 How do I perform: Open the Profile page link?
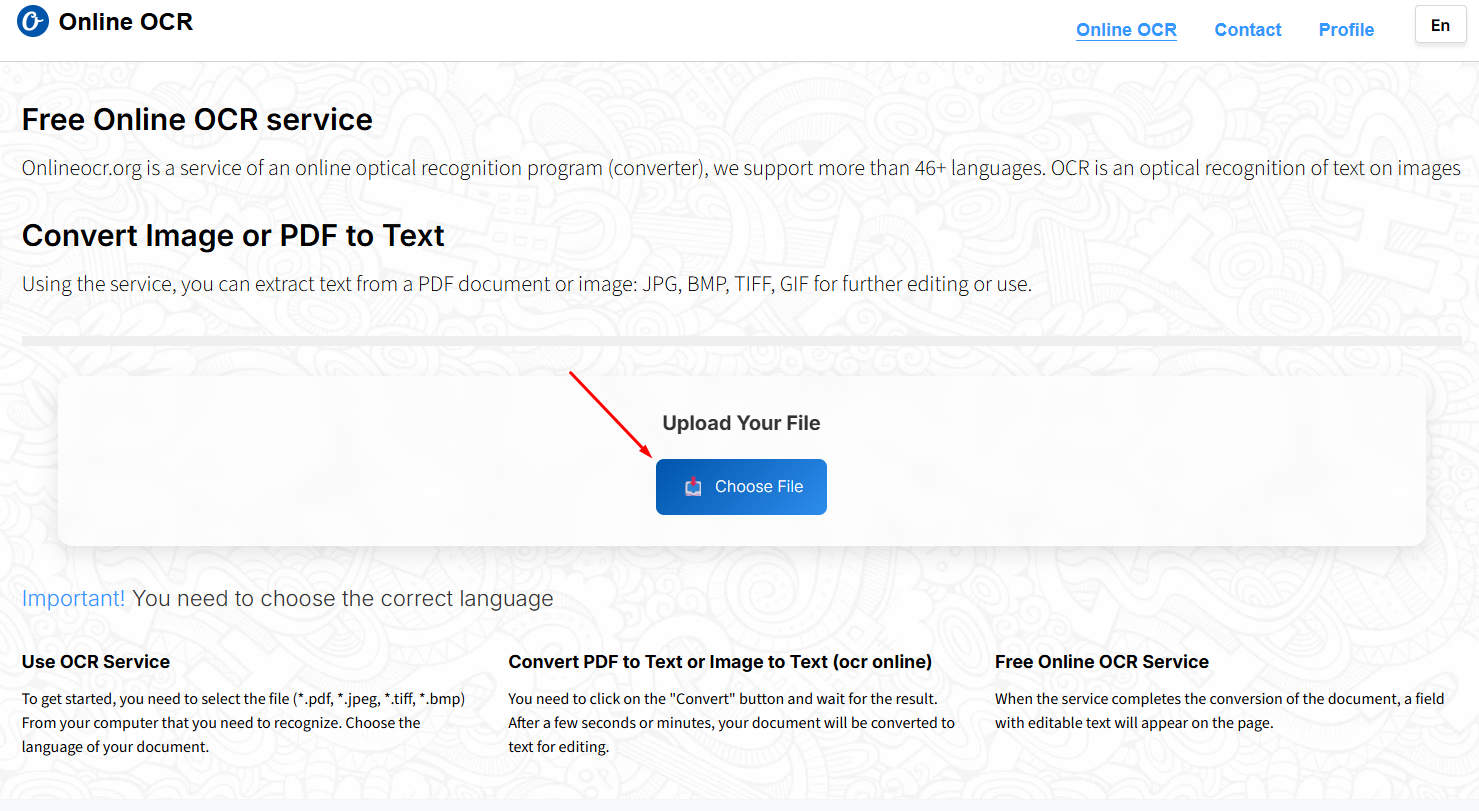tap(1346, 30)
